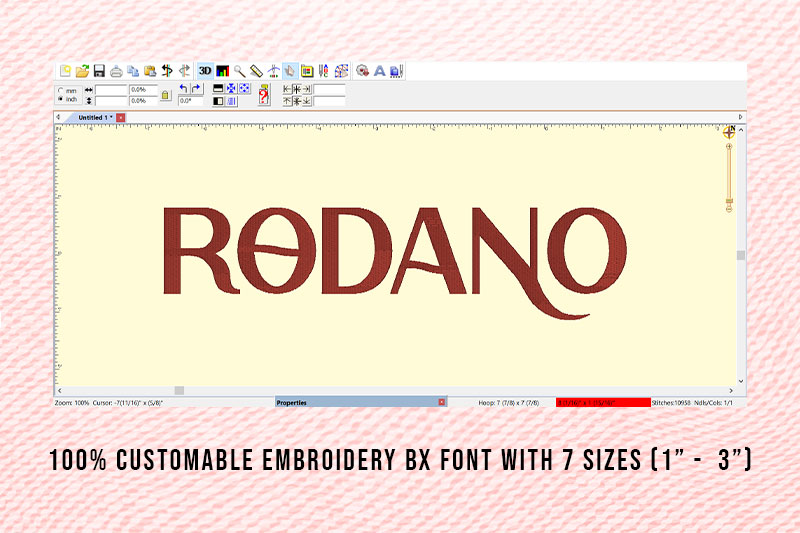Screen dimensions: 800x533
Task: Copy the selected design
Action: tap(133, 71)
